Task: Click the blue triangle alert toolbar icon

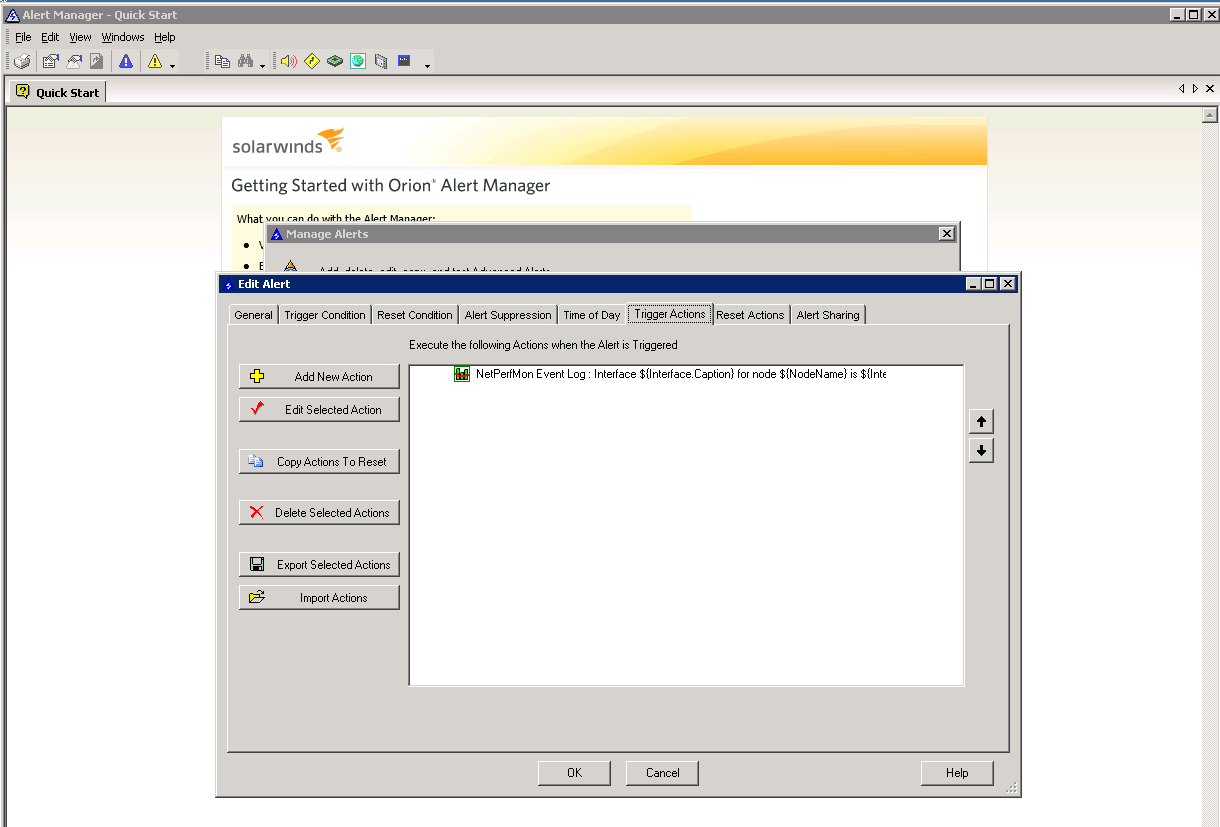Action: tap(126, 61)
